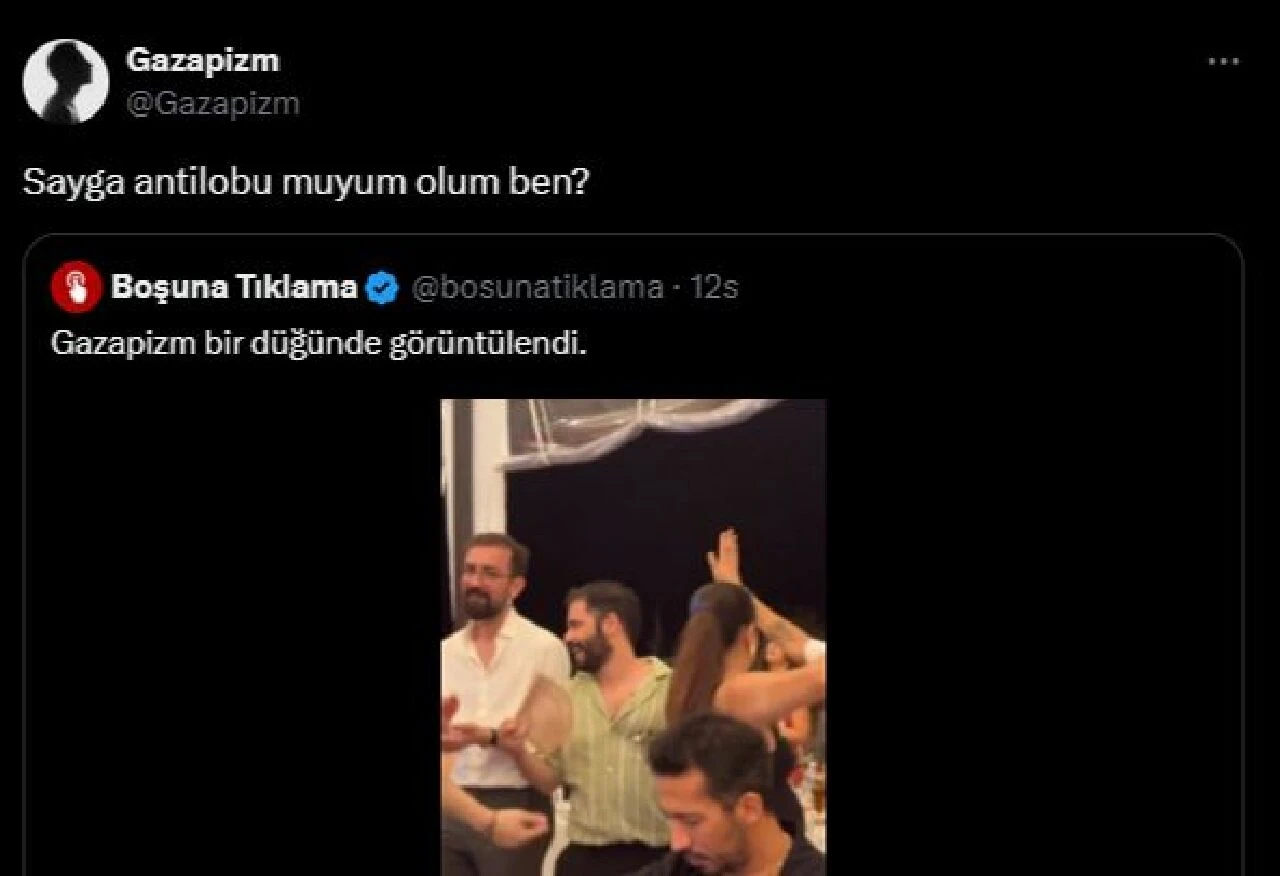
Task: Open the more options three-dot menu
Action: pyautogui.click(x=1223, y=62)
